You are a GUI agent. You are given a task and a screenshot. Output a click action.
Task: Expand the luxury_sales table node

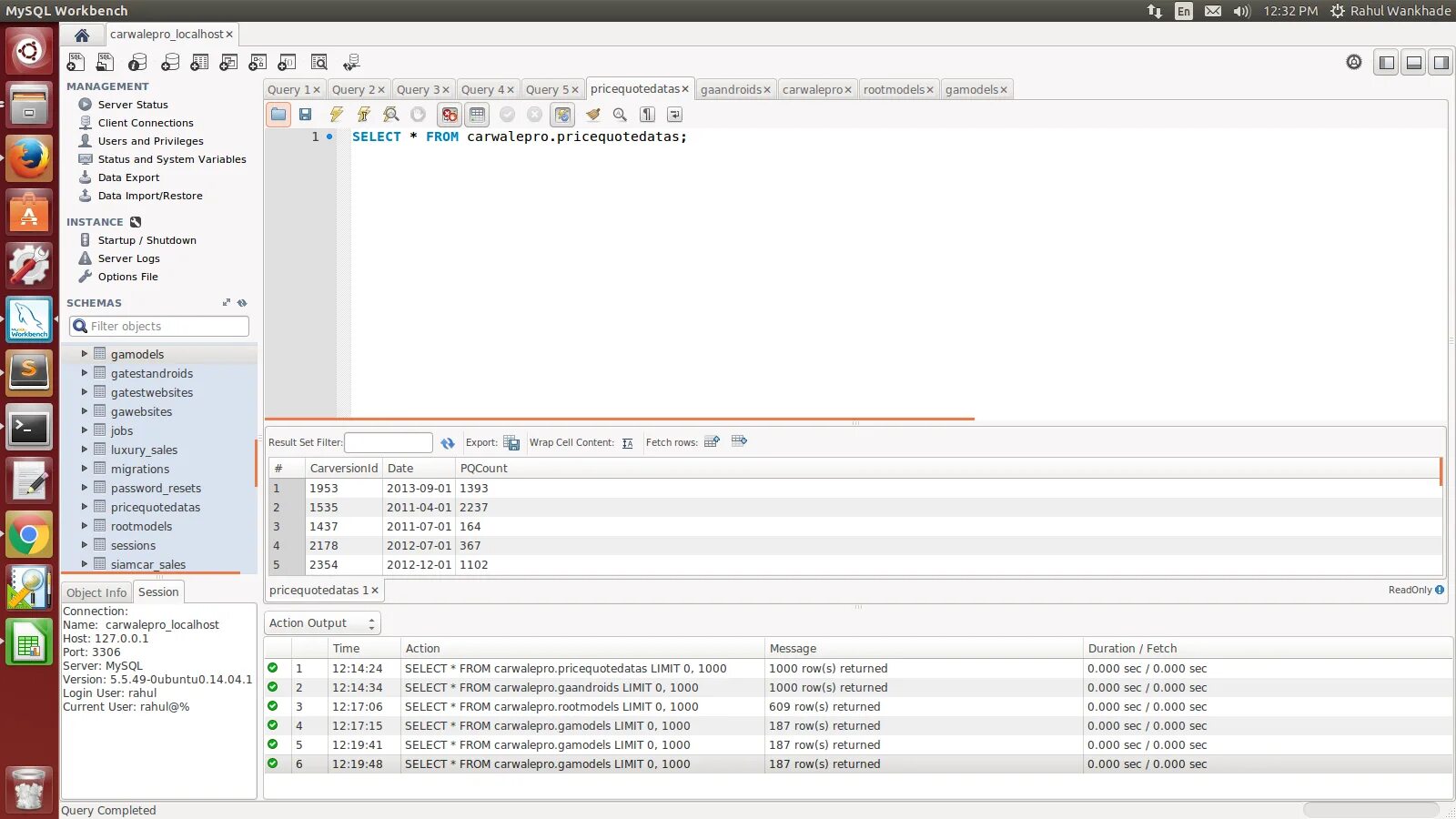click(85, 450)
